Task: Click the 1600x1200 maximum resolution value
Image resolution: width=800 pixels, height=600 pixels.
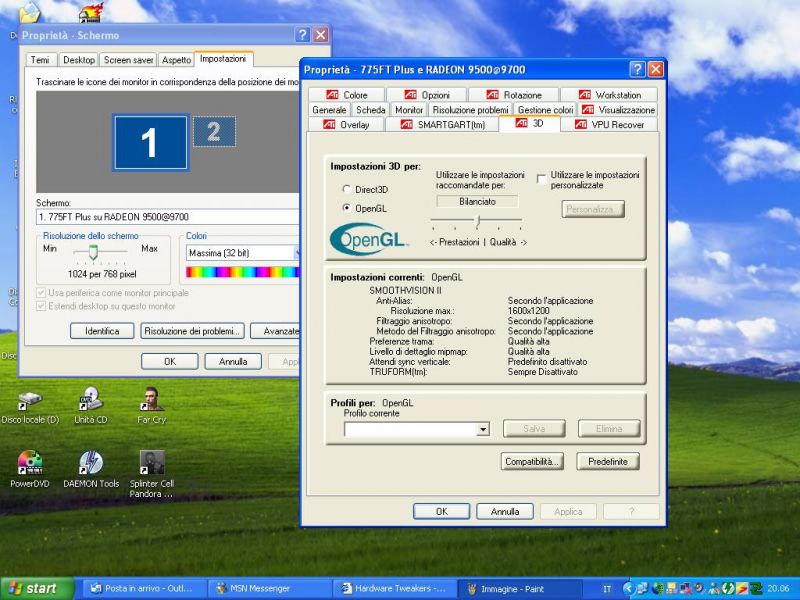Action: tap(529, 311)
